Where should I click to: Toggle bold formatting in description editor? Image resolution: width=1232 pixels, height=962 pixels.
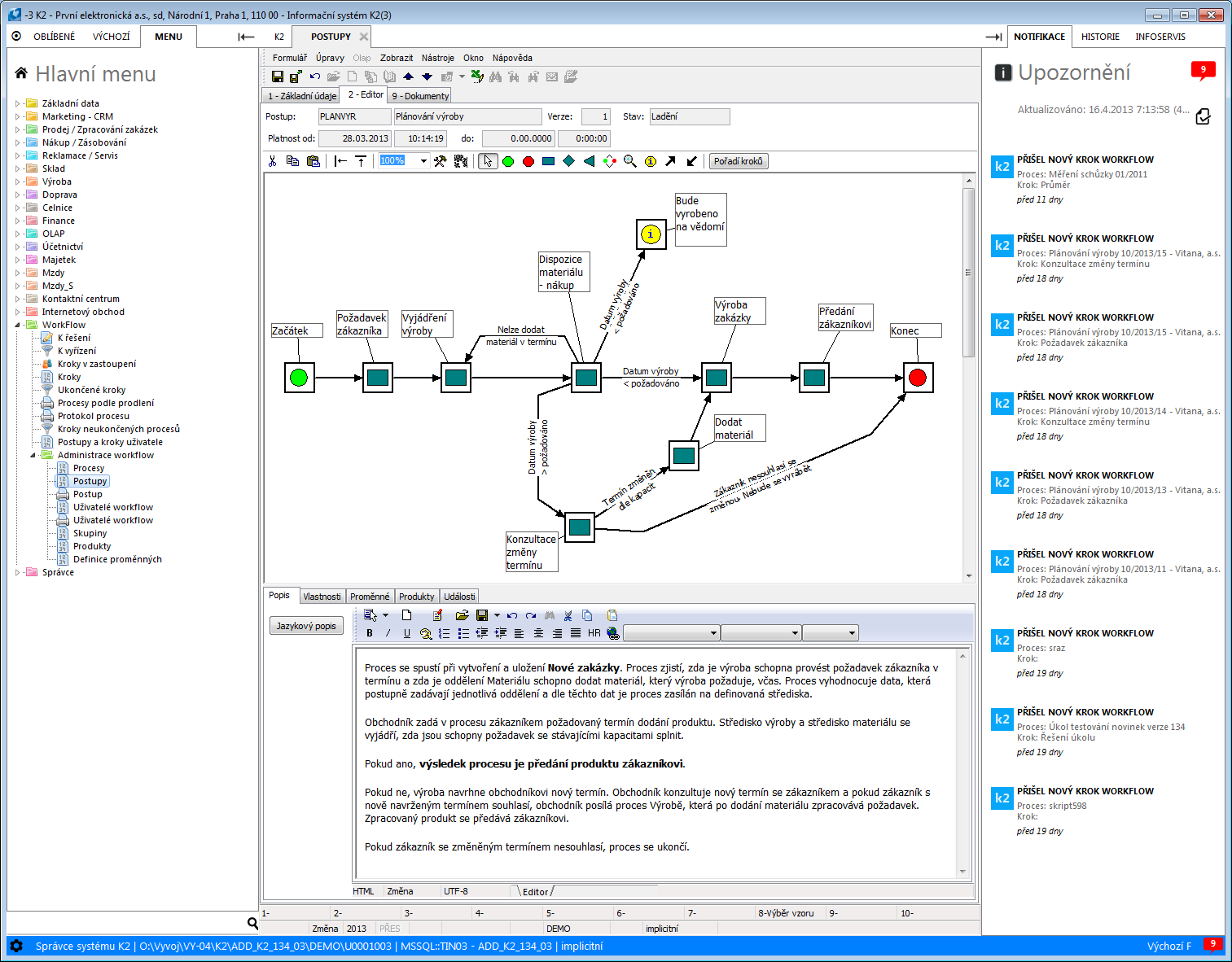[x=370, y=633]
